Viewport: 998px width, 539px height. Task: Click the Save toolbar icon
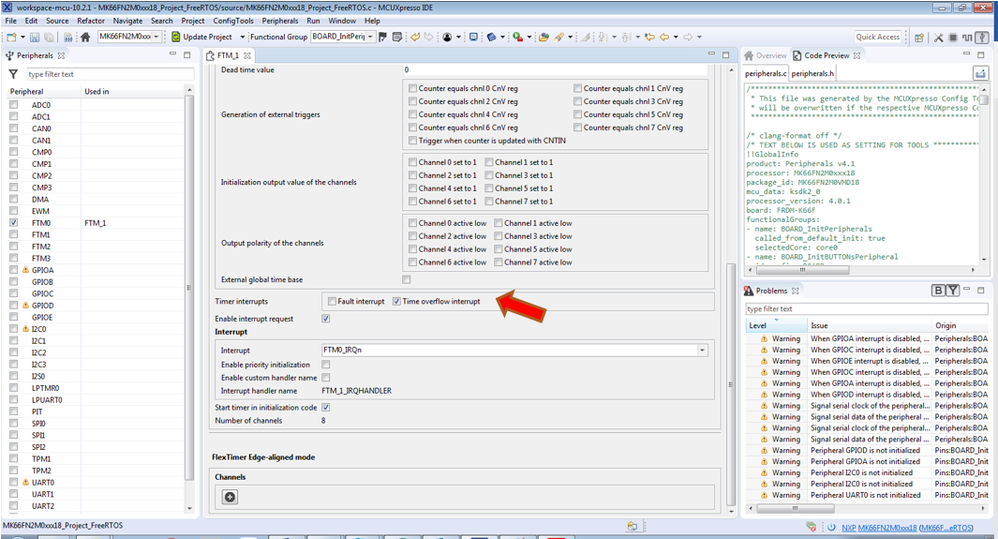[x=34, y=37]
